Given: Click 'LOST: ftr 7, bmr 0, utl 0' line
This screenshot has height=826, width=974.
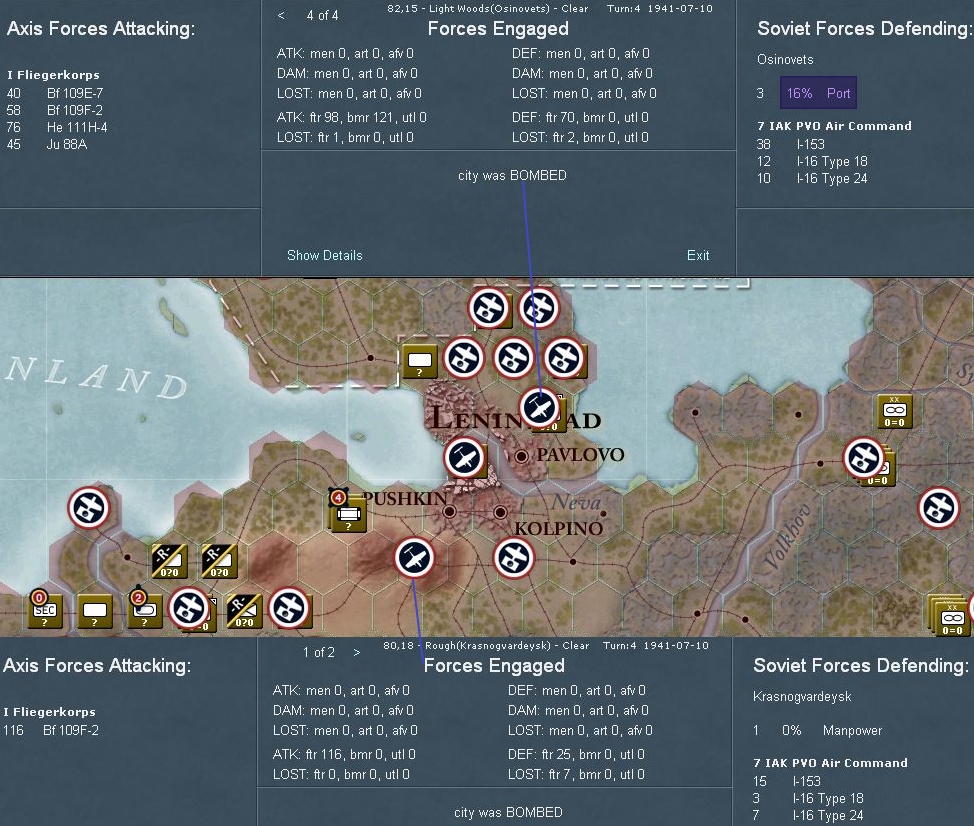Looking at the screenshot, I should (x=576, y=774).
